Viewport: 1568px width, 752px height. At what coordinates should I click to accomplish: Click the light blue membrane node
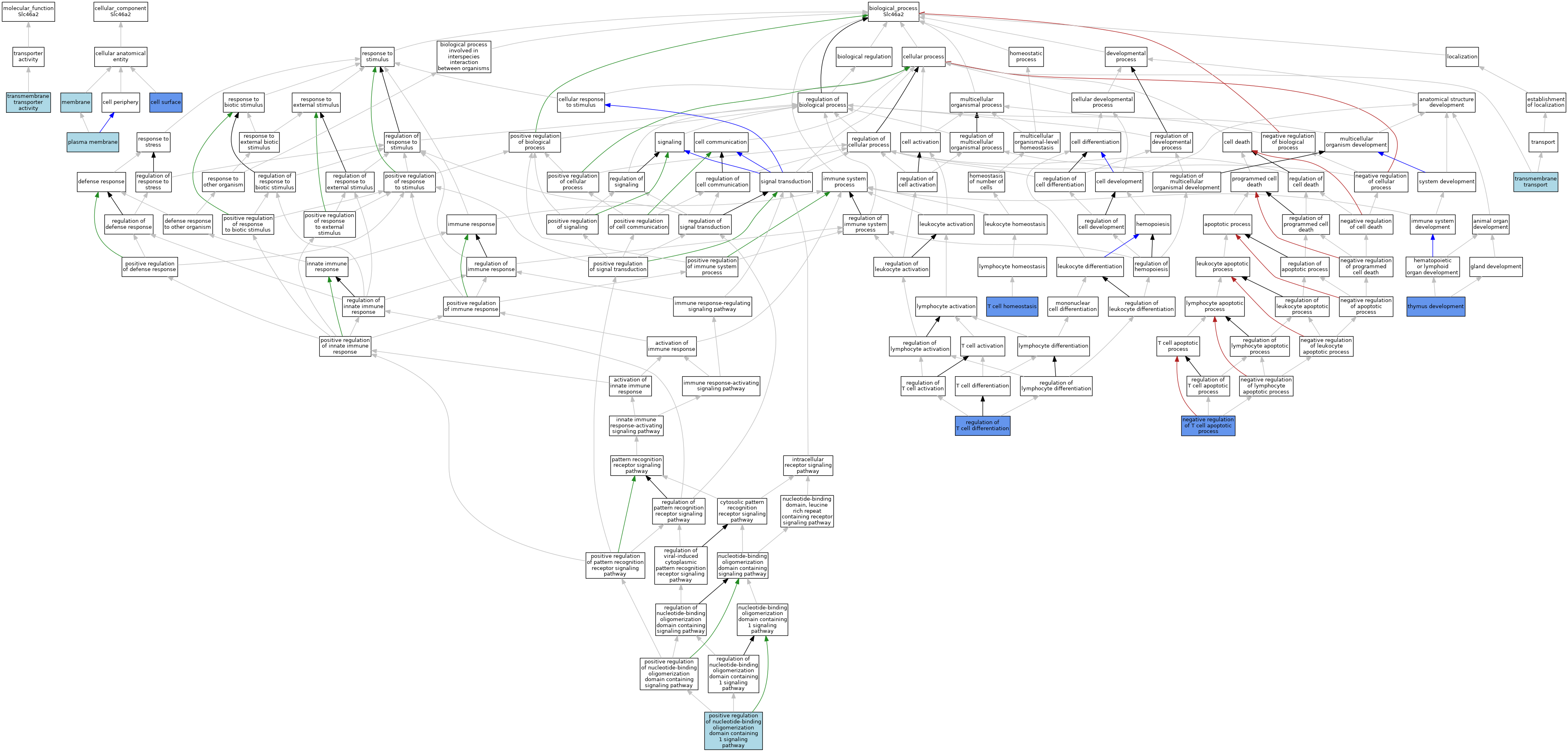[76, 102]
